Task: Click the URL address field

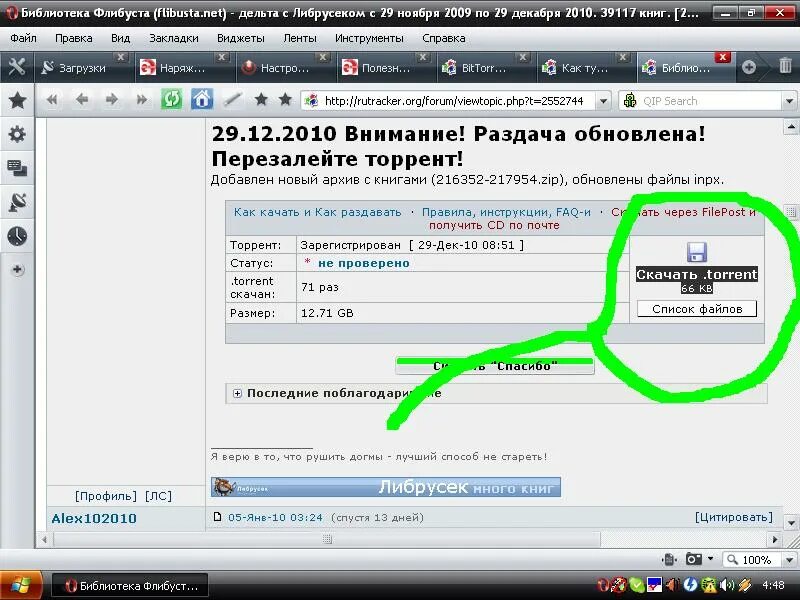Action: tap(454, 101)
